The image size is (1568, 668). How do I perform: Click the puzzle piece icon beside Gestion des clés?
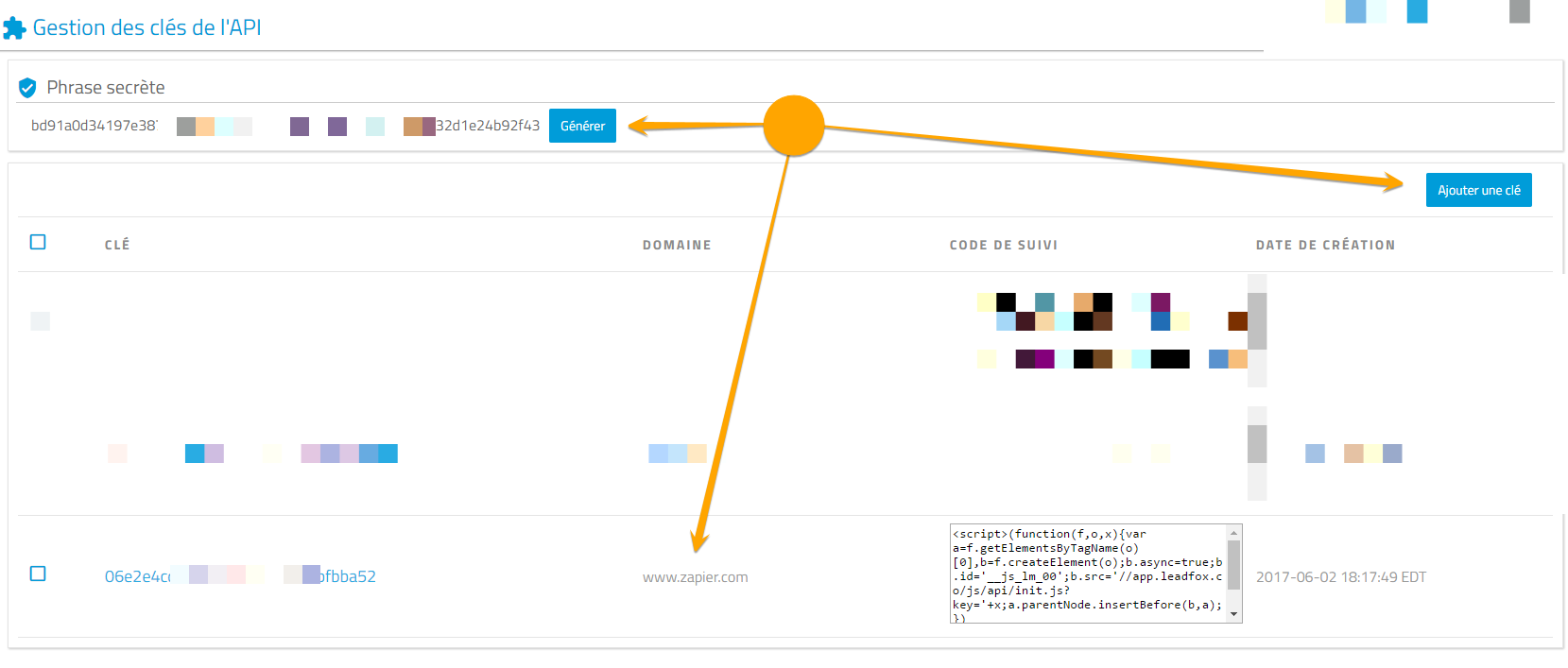[14, 28]
